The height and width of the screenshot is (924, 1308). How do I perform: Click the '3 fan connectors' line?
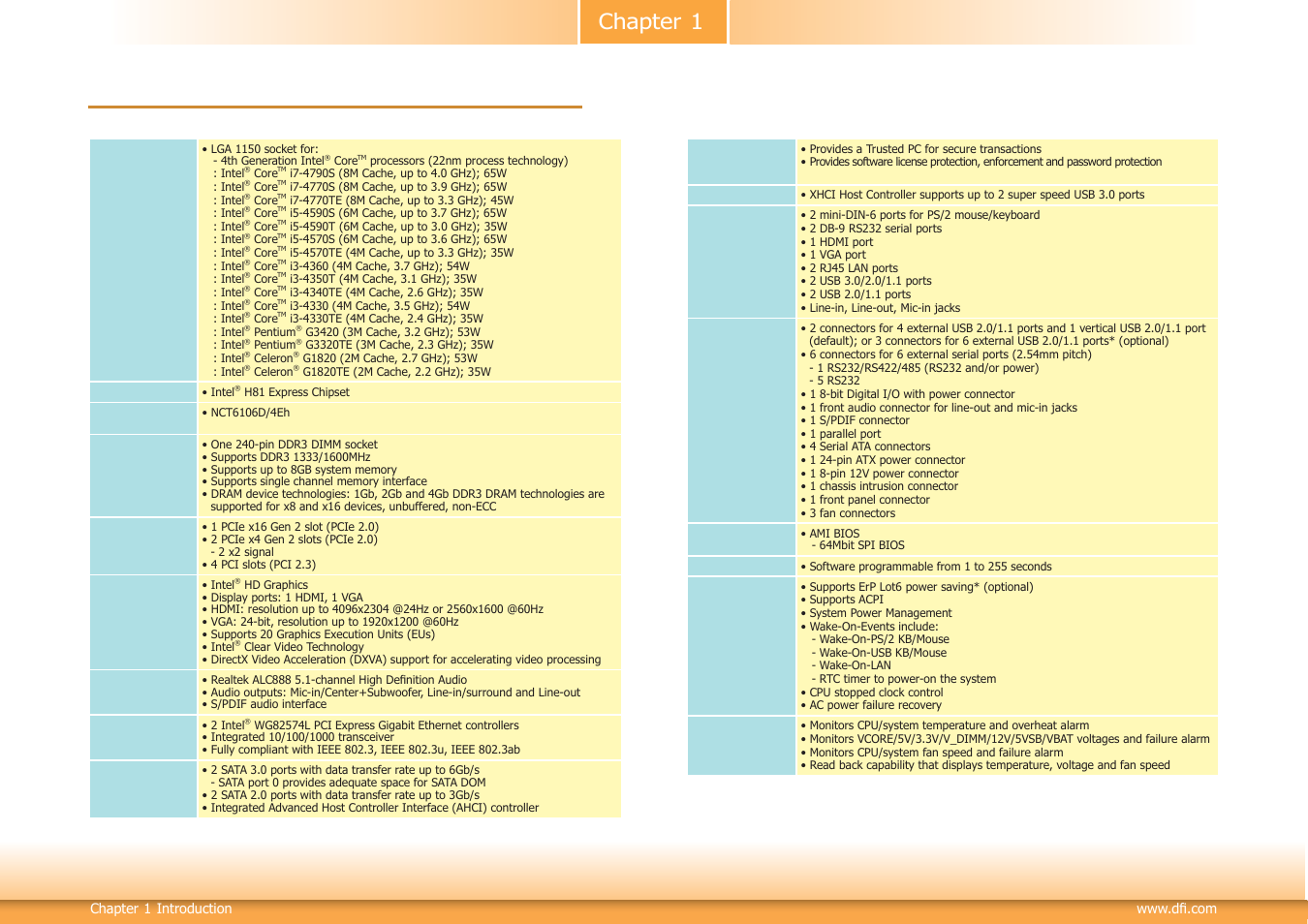pyautogui.click(x=848, y=513)
